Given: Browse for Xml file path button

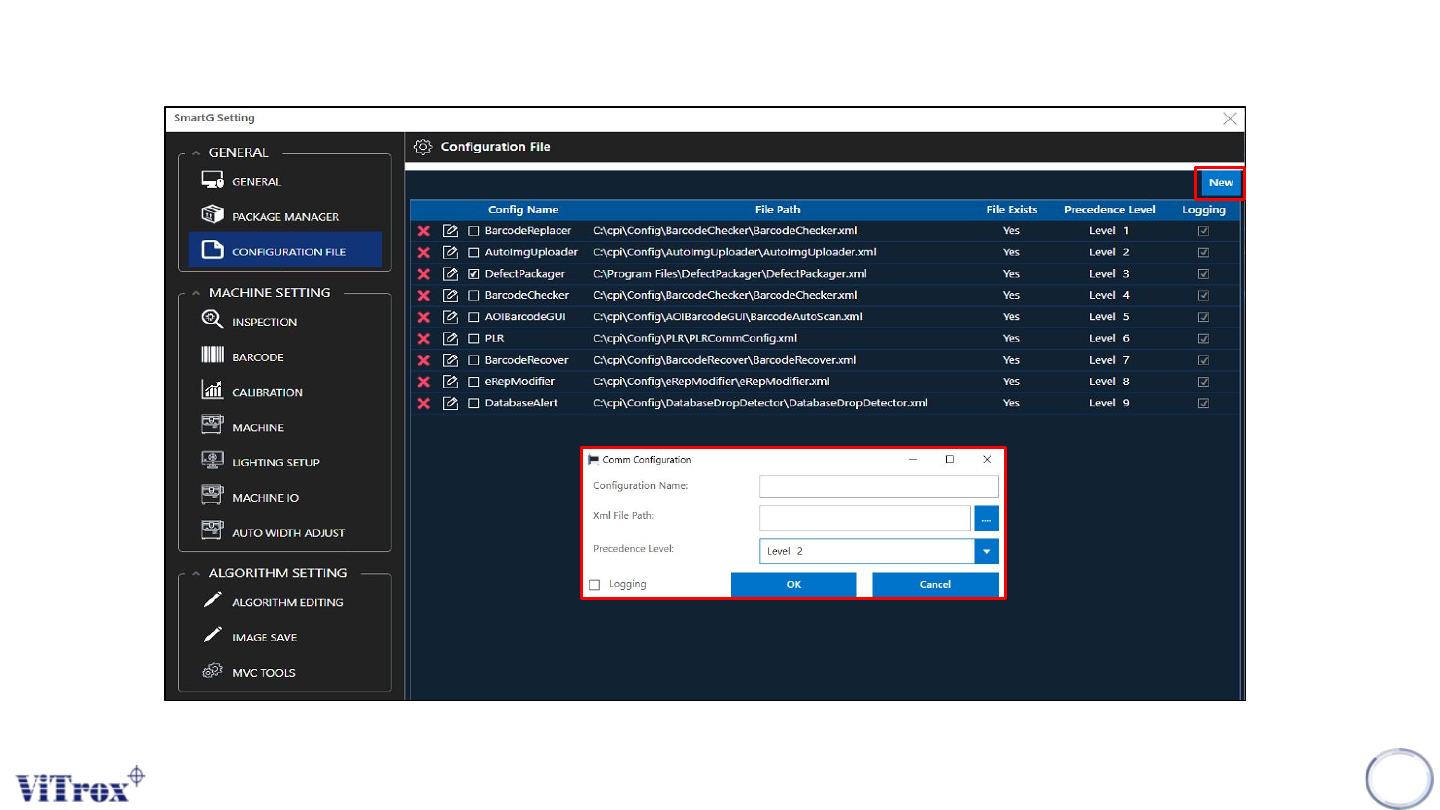Looking at the screenshot, I should tap(986, 518).
